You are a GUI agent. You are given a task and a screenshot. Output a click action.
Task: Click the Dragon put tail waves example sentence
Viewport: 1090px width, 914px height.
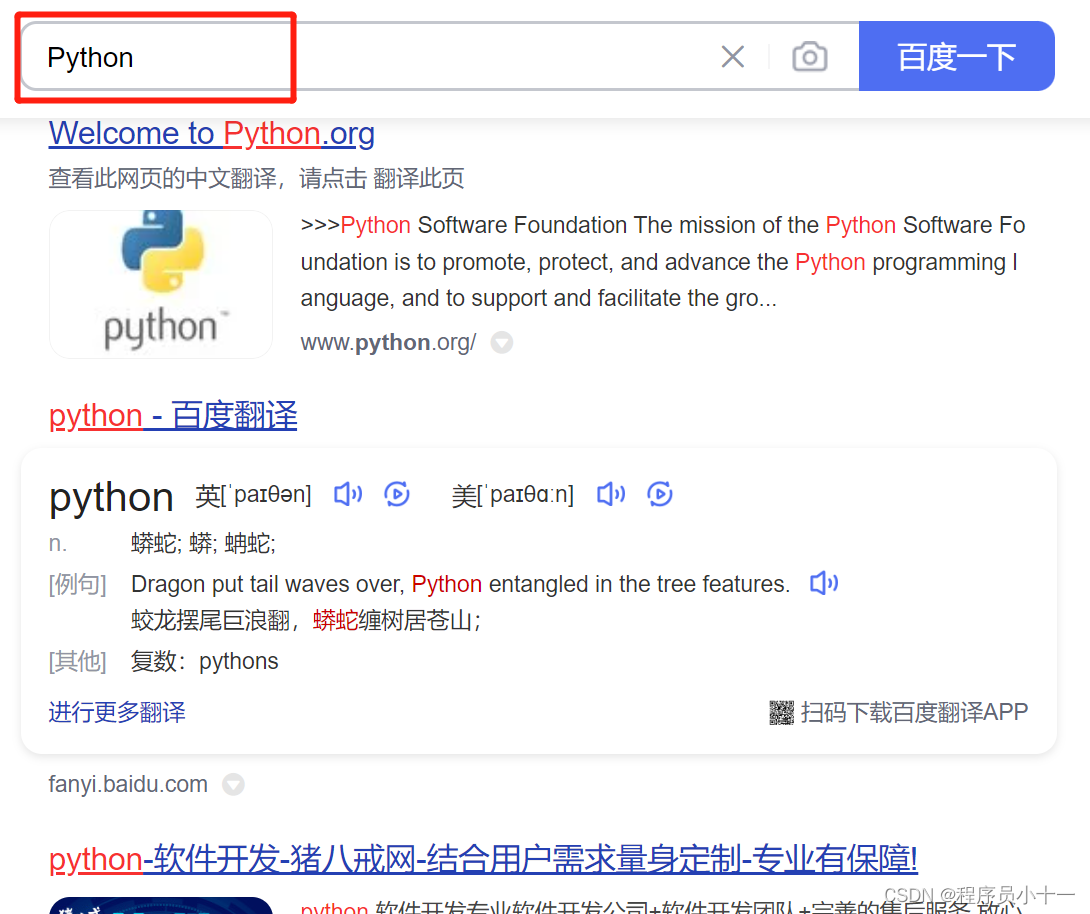click(461, 584)
